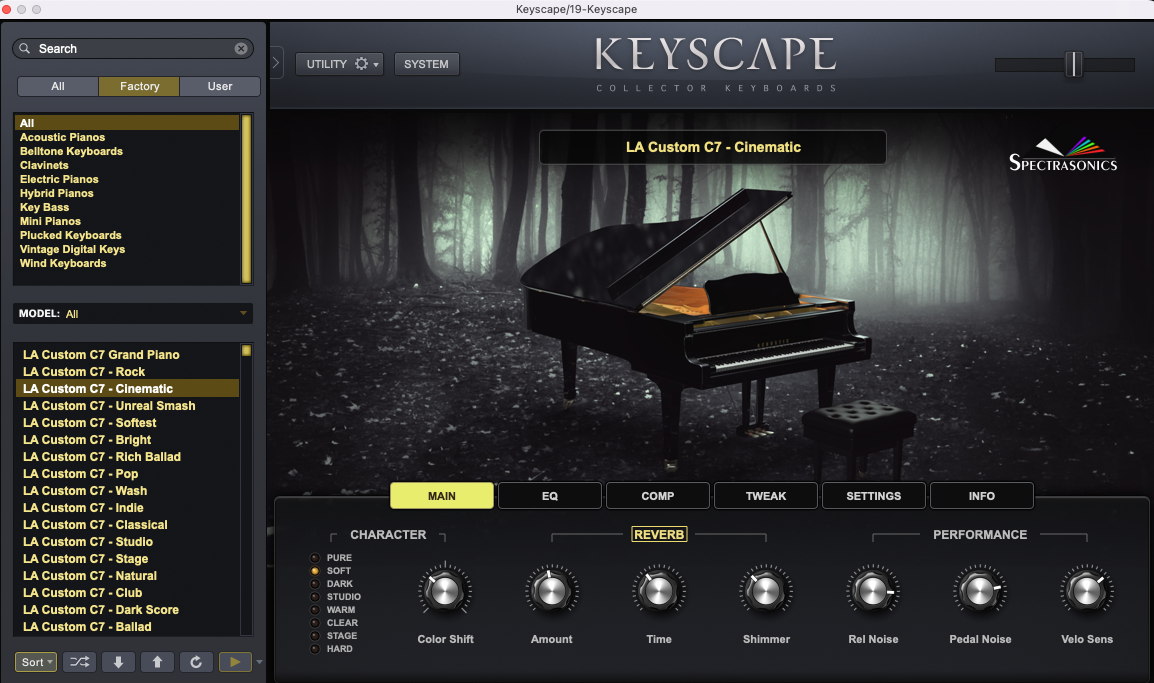Open the COMP tab
This screenshot has height=683, width=1154.
click(658, 496)
